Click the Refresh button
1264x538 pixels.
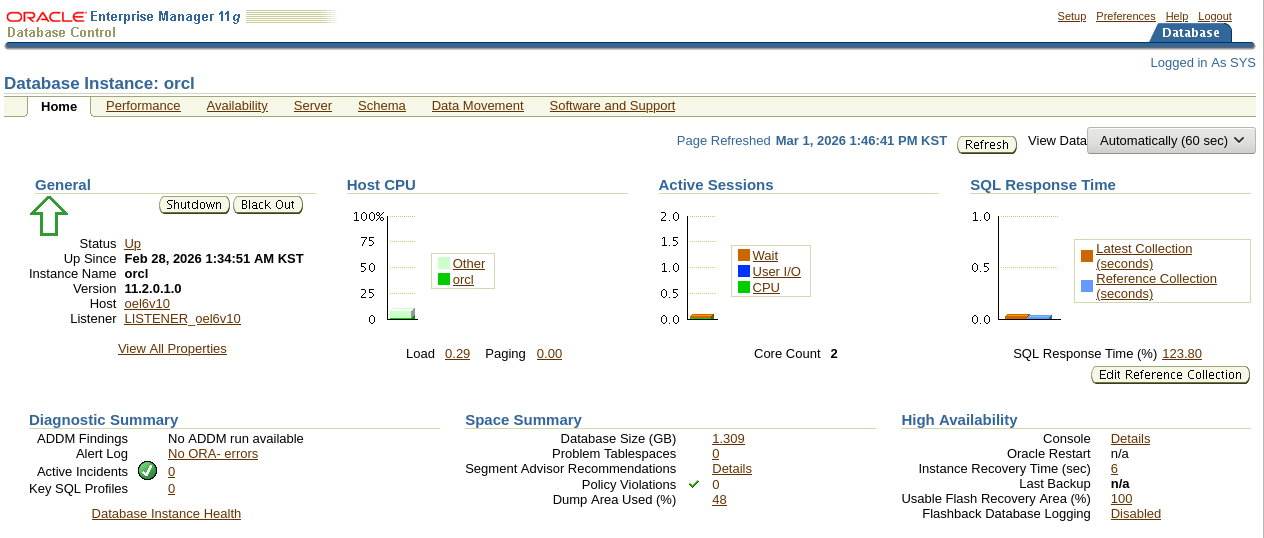coord(987,145)
